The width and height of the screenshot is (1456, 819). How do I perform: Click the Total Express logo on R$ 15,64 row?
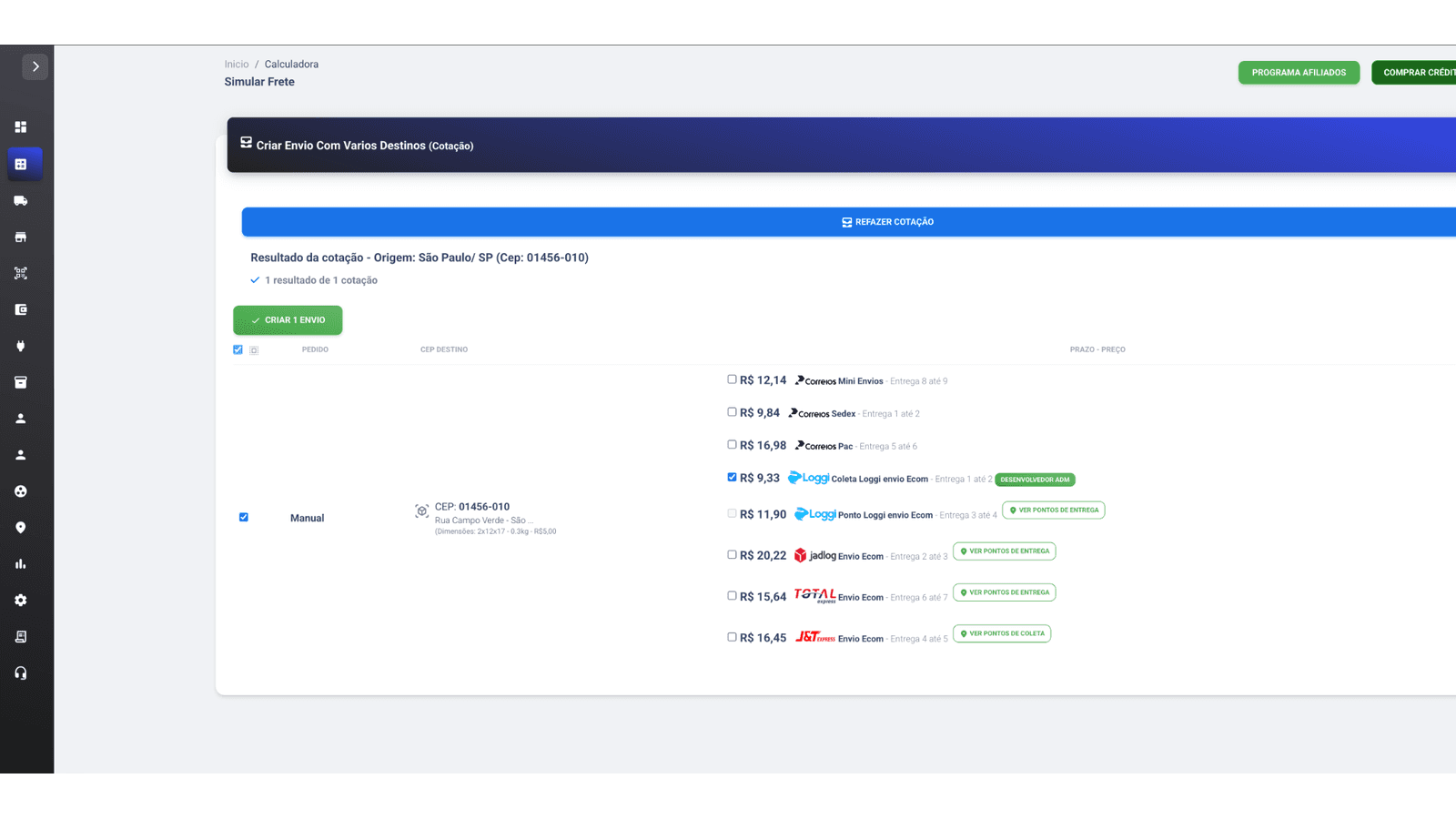click(814, 596)
